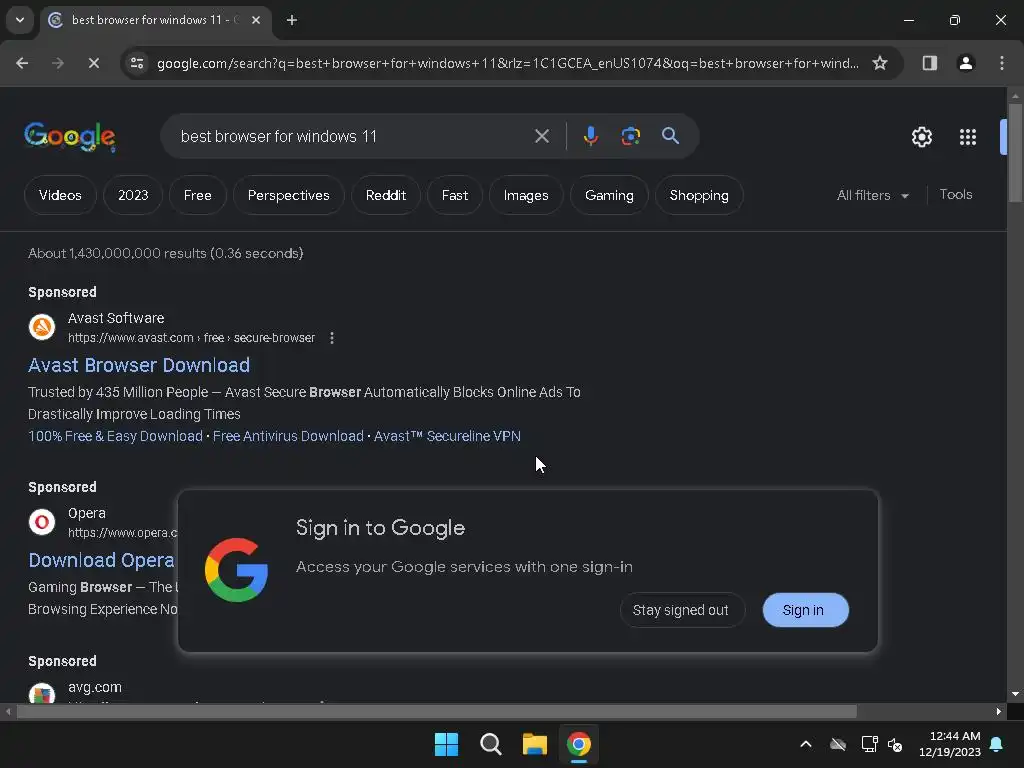The width and height of the screenshot is (1024, 768).
Task: Click the Avast Software favicon
Action: coord(42,327)
